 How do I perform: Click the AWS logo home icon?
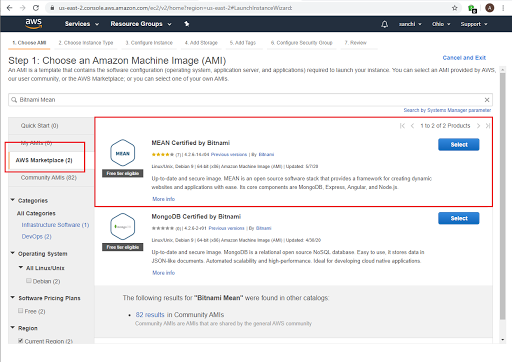pos(33,24)
